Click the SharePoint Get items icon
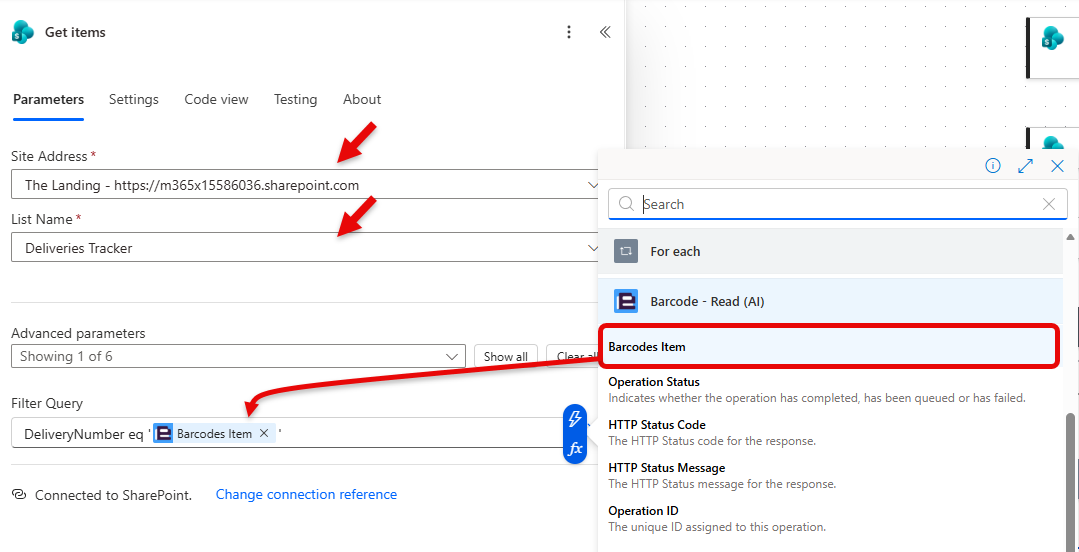 (x=23, y=32)
